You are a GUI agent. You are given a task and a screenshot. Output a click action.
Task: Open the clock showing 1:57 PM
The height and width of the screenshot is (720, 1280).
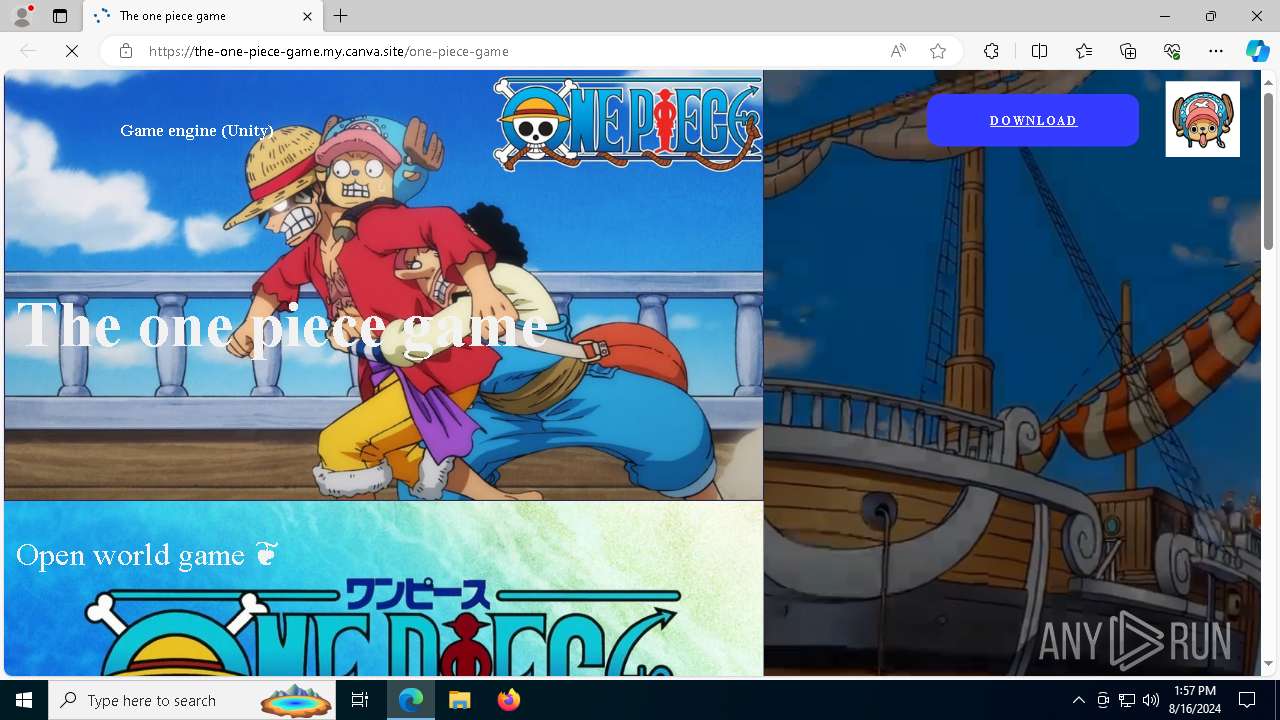click(1194, 700)
